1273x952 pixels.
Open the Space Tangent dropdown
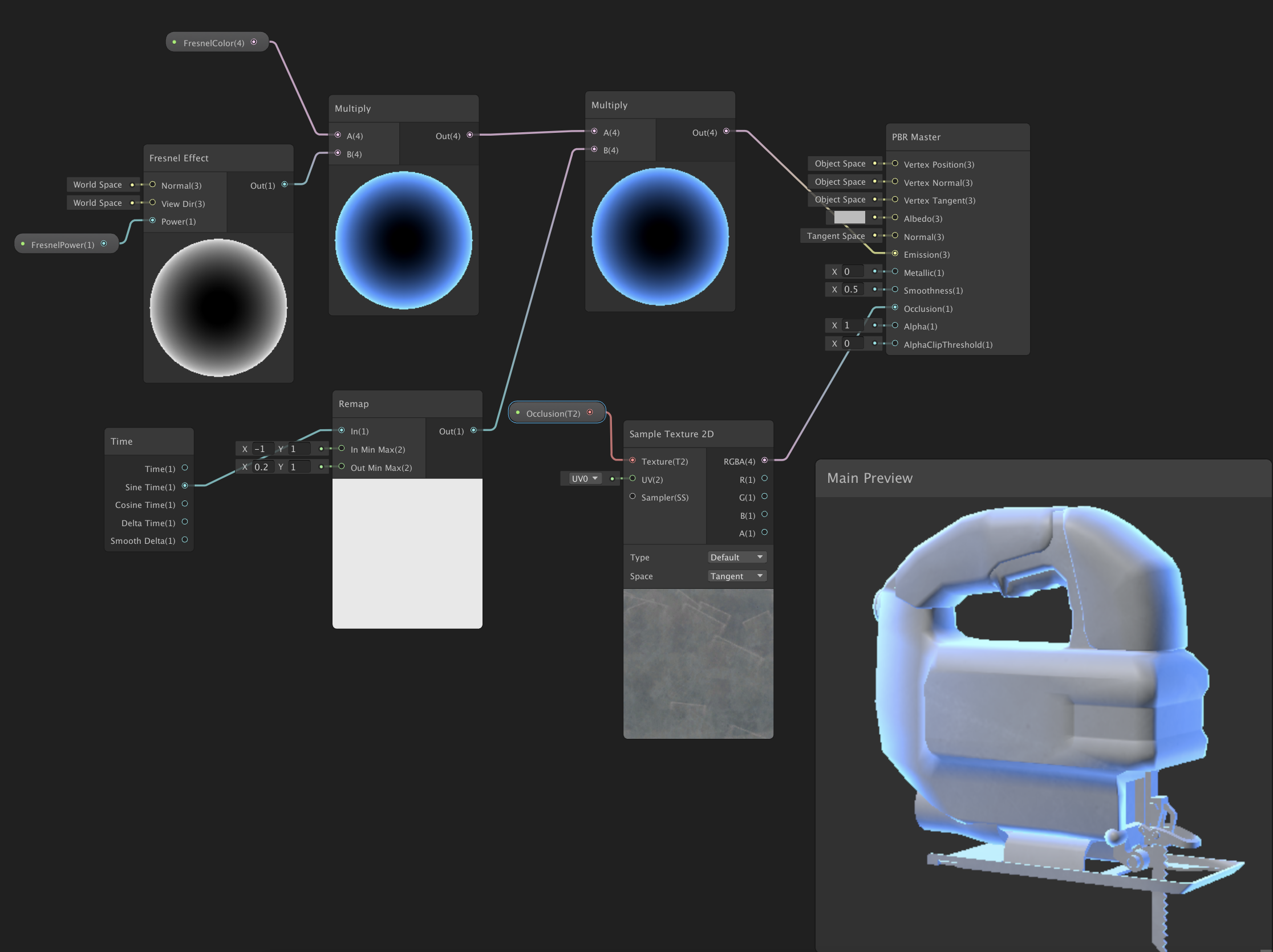(x=737, y=576)
